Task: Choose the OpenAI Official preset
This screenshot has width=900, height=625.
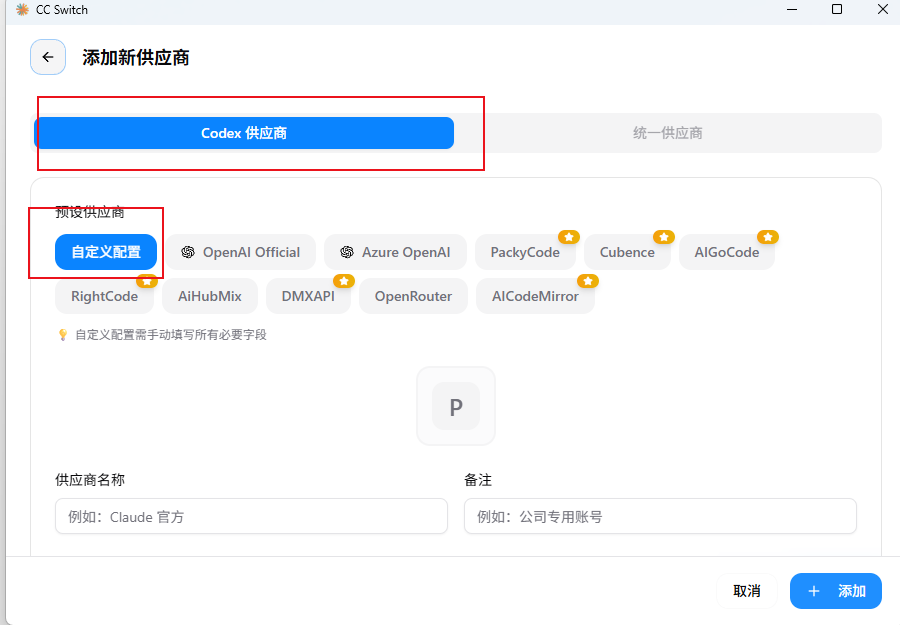Action: pyautogui.click(x=240, y=252)
